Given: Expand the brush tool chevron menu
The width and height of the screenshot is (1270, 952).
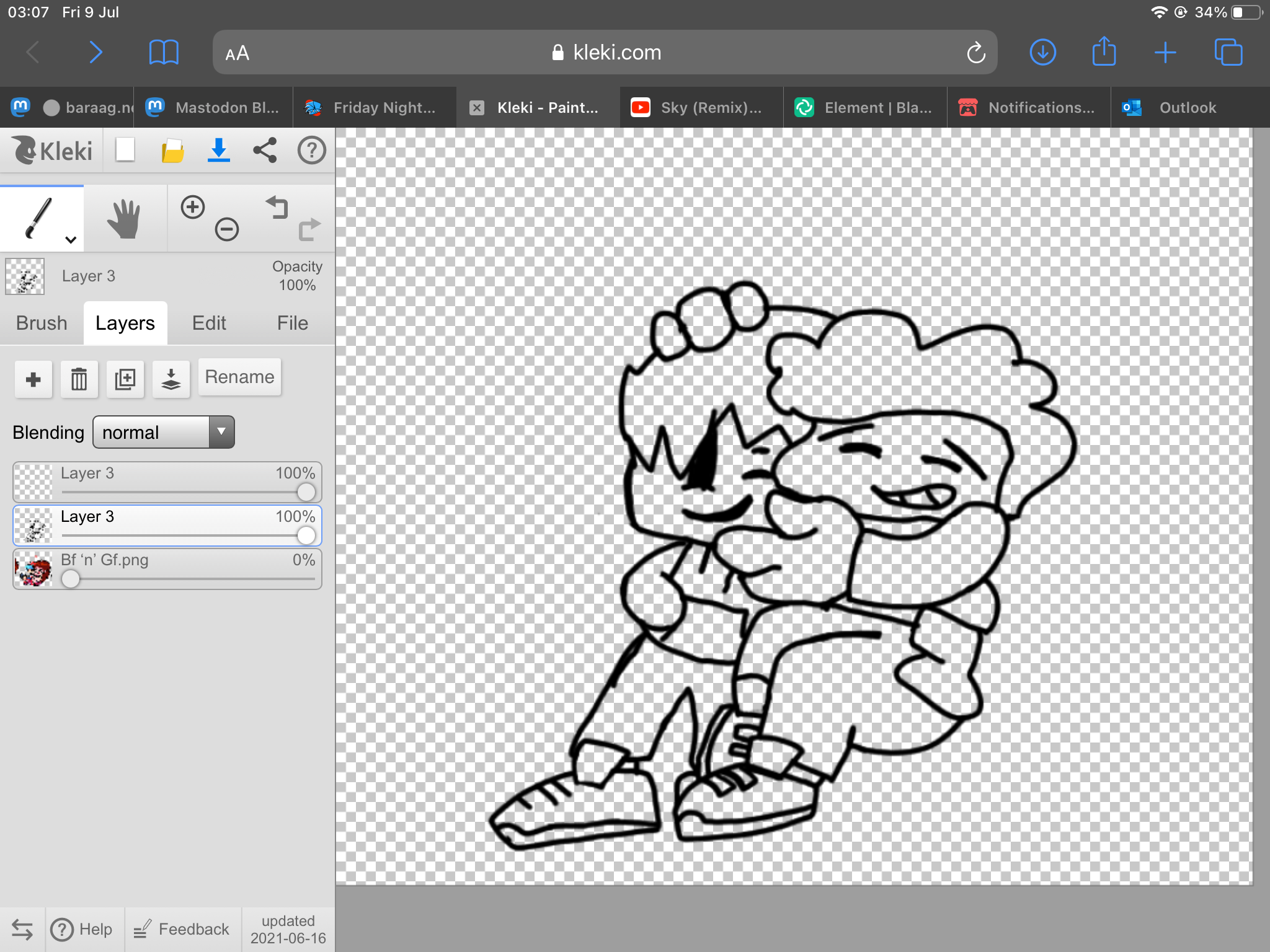Looking at the screenshot, I should pyautogui.click(x=71, y=240).
